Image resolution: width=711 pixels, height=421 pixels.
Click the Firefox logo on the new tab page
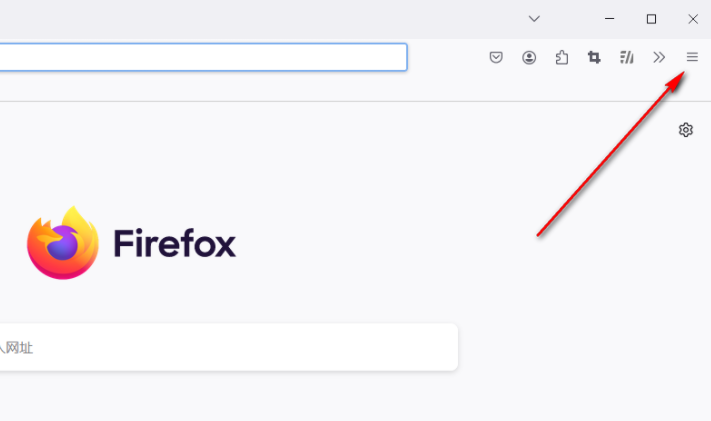(62, 243)
